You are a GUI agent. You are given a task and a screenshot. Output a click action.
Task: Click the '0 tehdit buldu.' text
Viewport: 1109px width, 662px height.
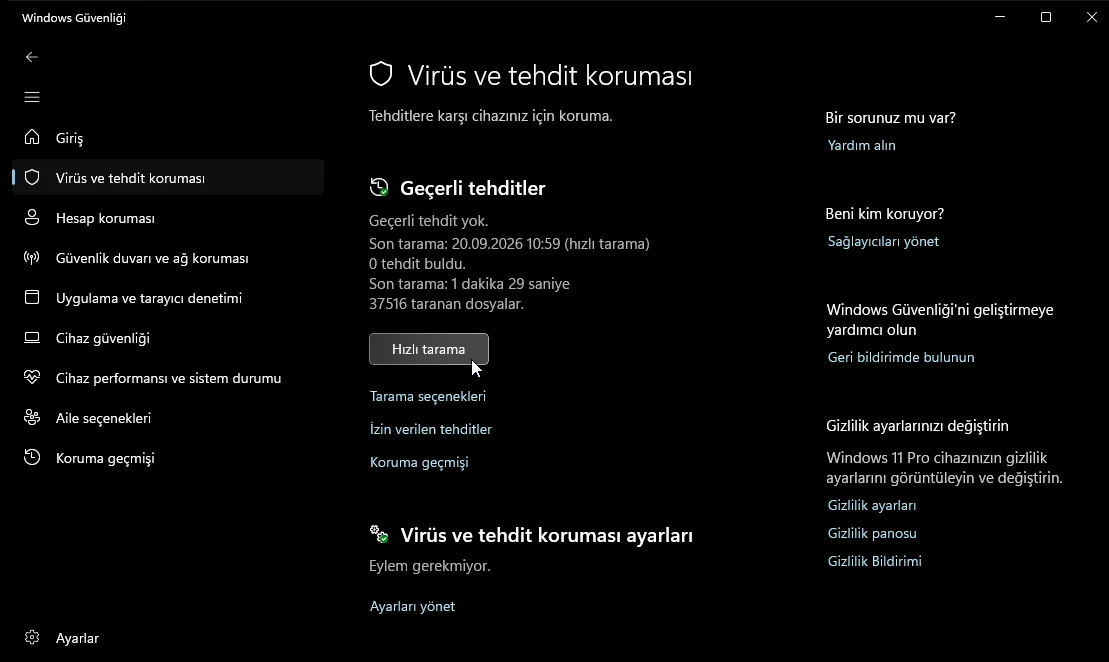click(417, 264)
